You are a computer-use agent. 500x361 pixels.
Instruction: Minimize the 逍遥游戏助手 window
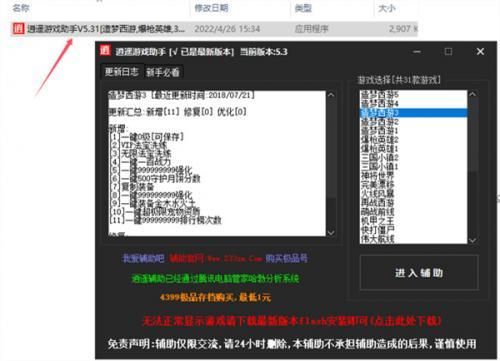417,51
